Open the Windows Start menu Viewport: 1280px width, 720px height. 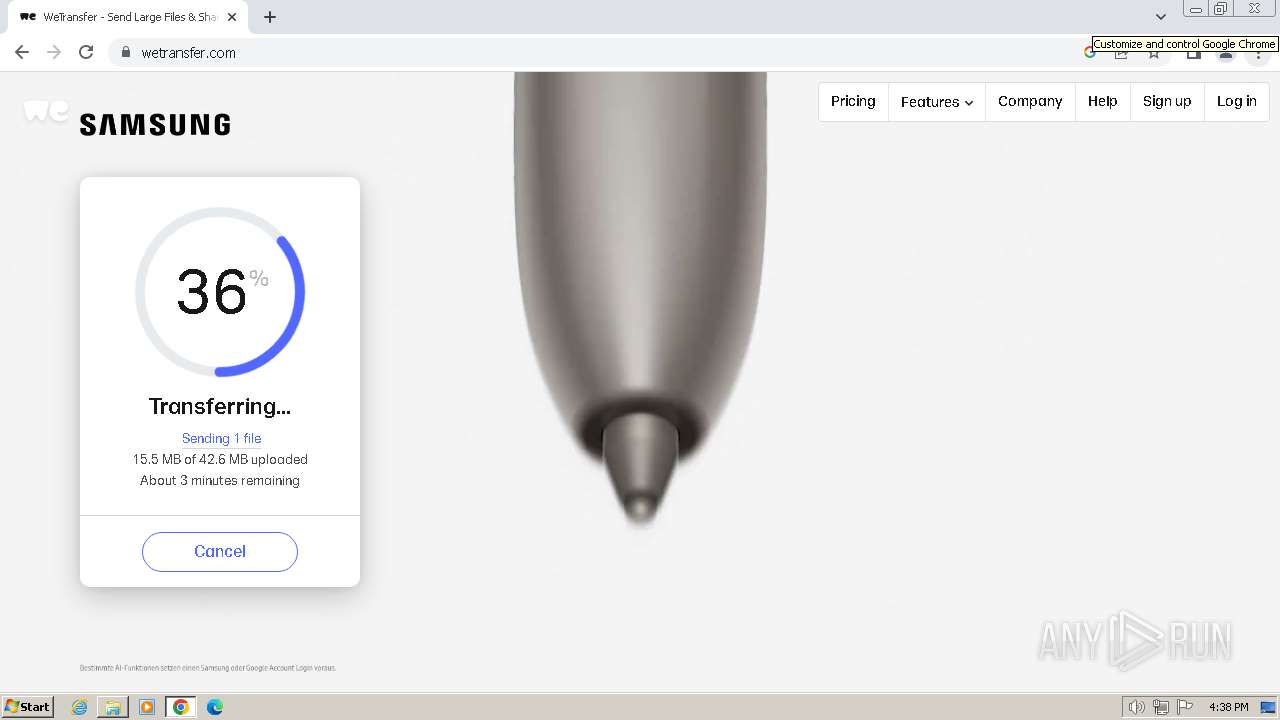click(x=27, y=706)
